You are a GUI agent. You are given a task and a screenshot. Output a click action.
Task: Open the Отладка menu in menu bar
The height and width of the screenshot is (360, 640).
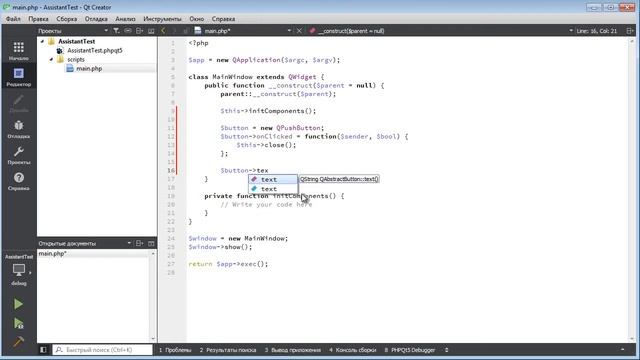point(96,19)
